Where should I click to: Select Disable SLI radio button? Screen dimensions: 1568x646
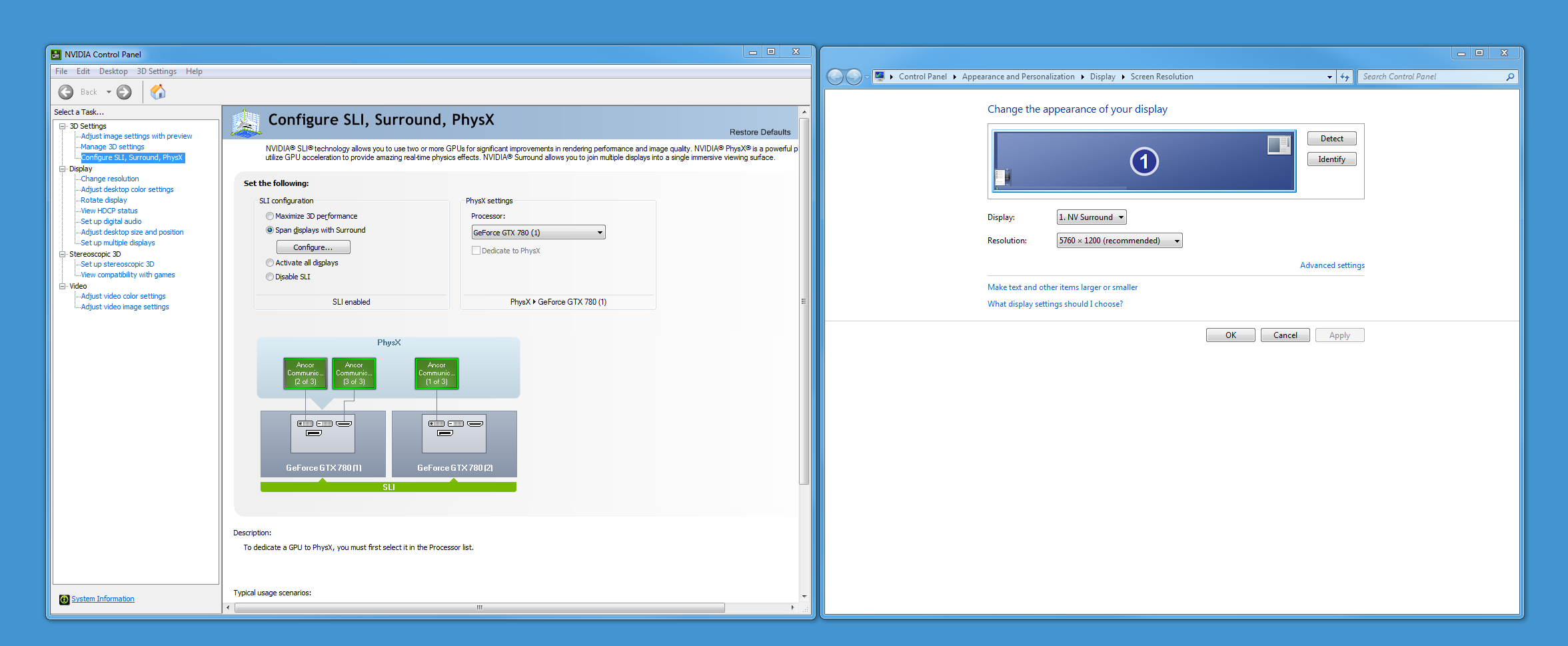[270, 277]
